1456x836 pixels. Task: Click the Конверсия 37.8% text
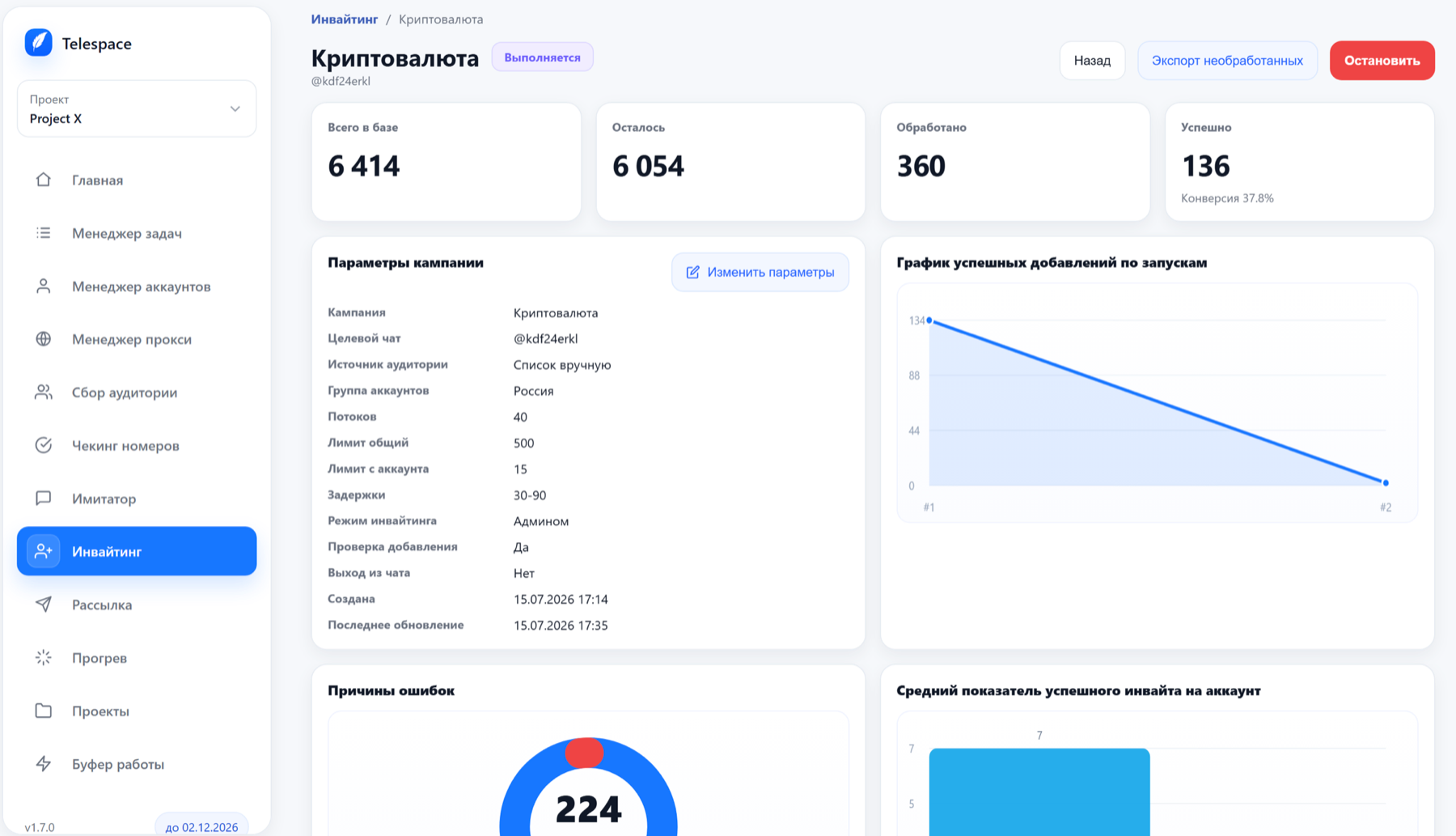(x=1227, y=198)
